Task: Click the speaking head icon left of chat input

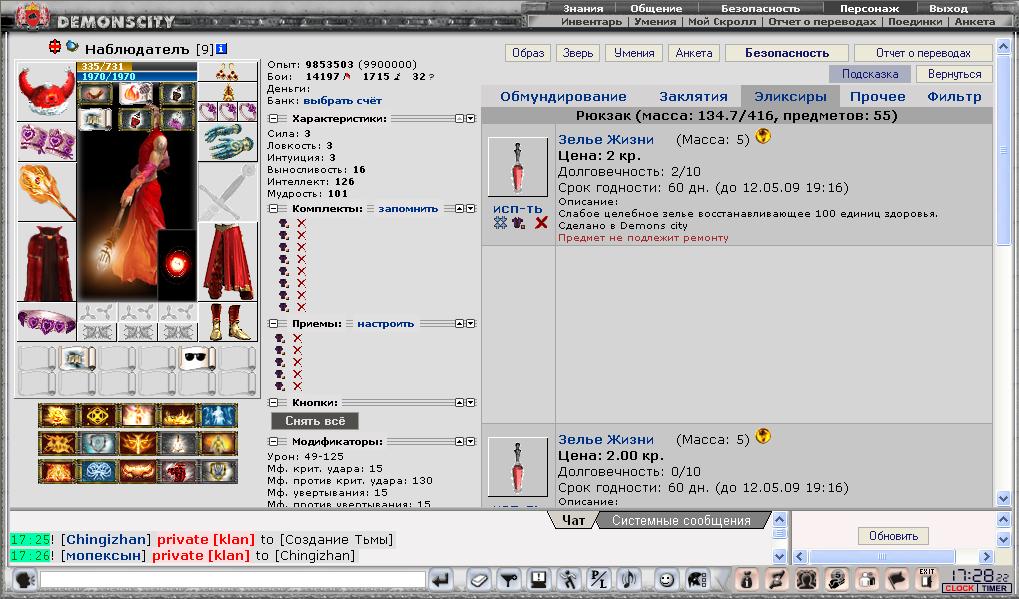Action: click(24, 579)
